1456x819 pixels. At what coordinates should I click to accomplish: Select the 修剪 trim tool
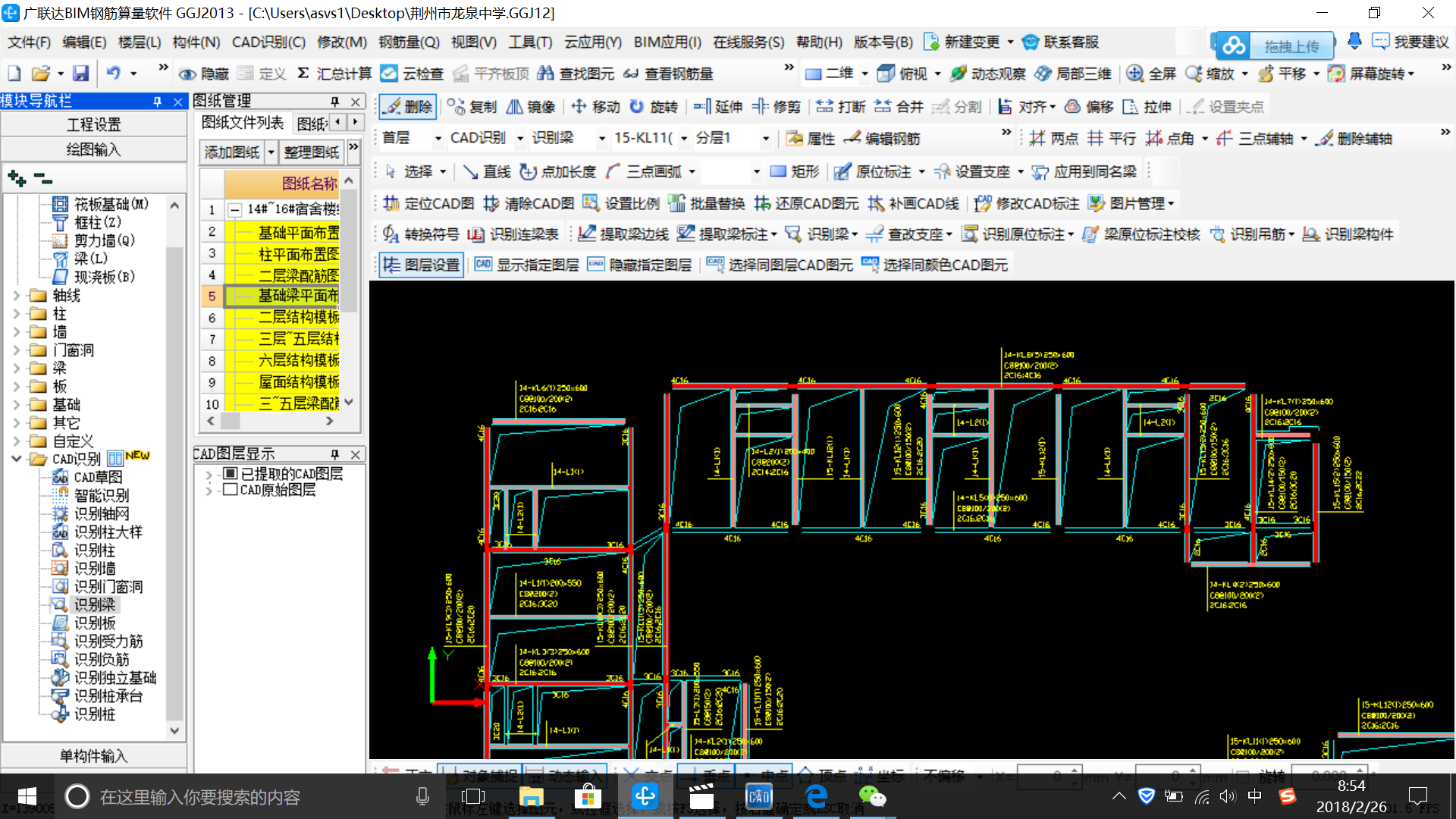click(x=777, y=107)
